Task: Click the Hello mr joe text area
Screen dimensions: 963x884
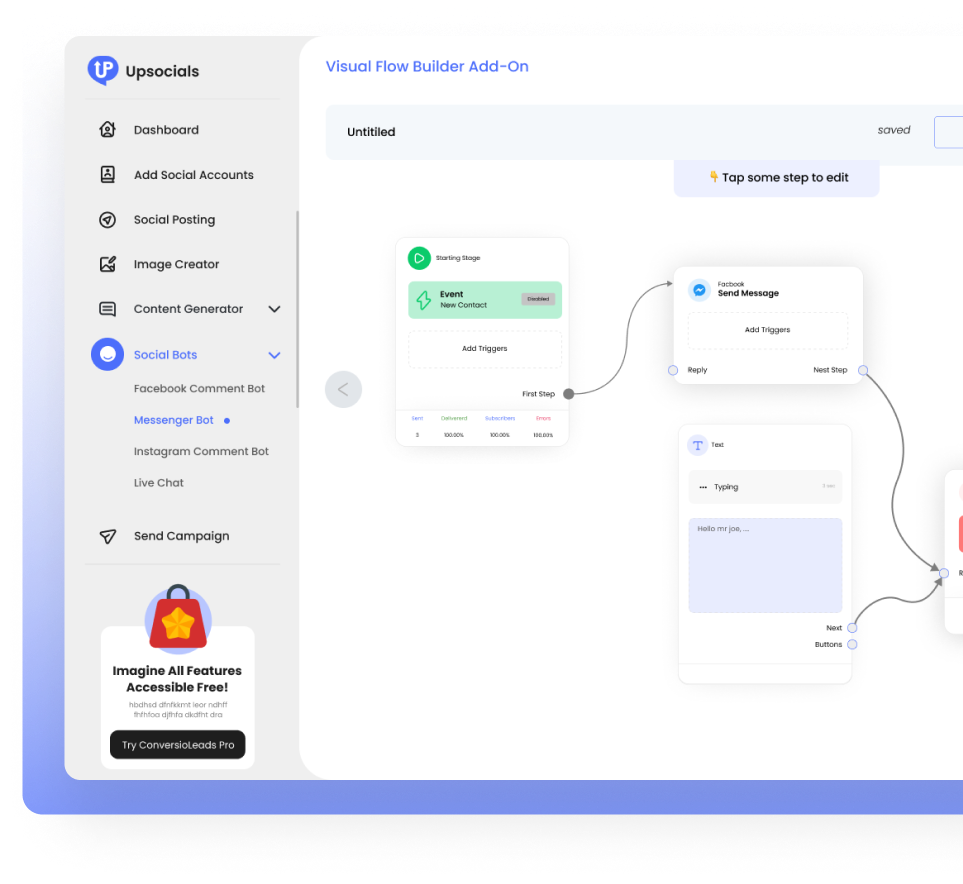Action: [x=765, y=565]
